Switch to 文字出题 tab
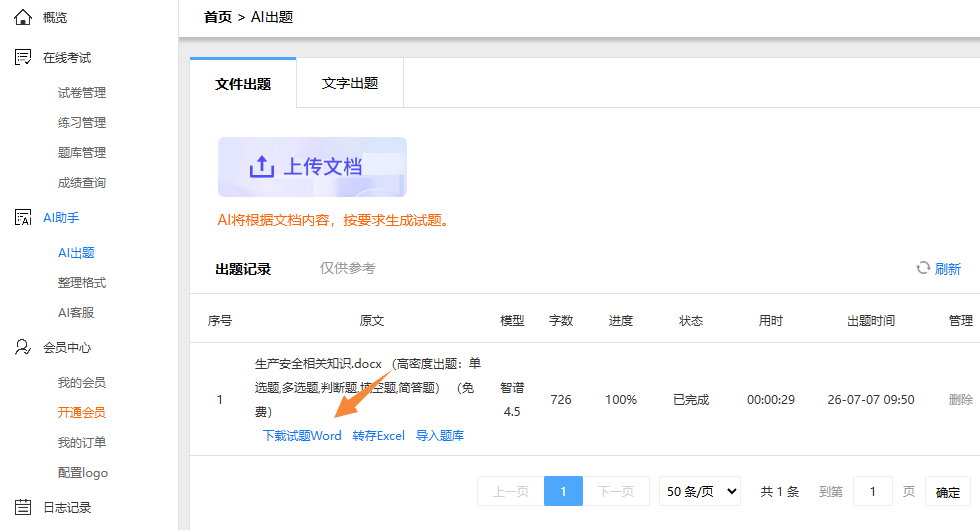Screen dimensions: 980x530 [x=350, y=83]
